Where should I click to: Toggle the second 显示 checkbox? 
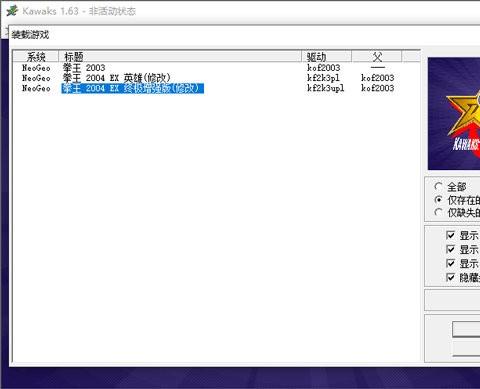(450, 249)
